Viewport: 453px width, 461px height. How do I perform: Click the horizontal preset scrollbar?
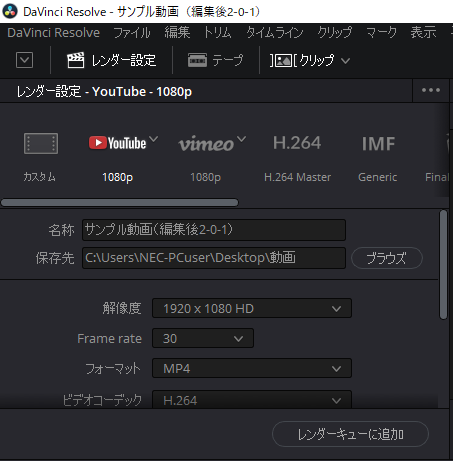[120, 202]
